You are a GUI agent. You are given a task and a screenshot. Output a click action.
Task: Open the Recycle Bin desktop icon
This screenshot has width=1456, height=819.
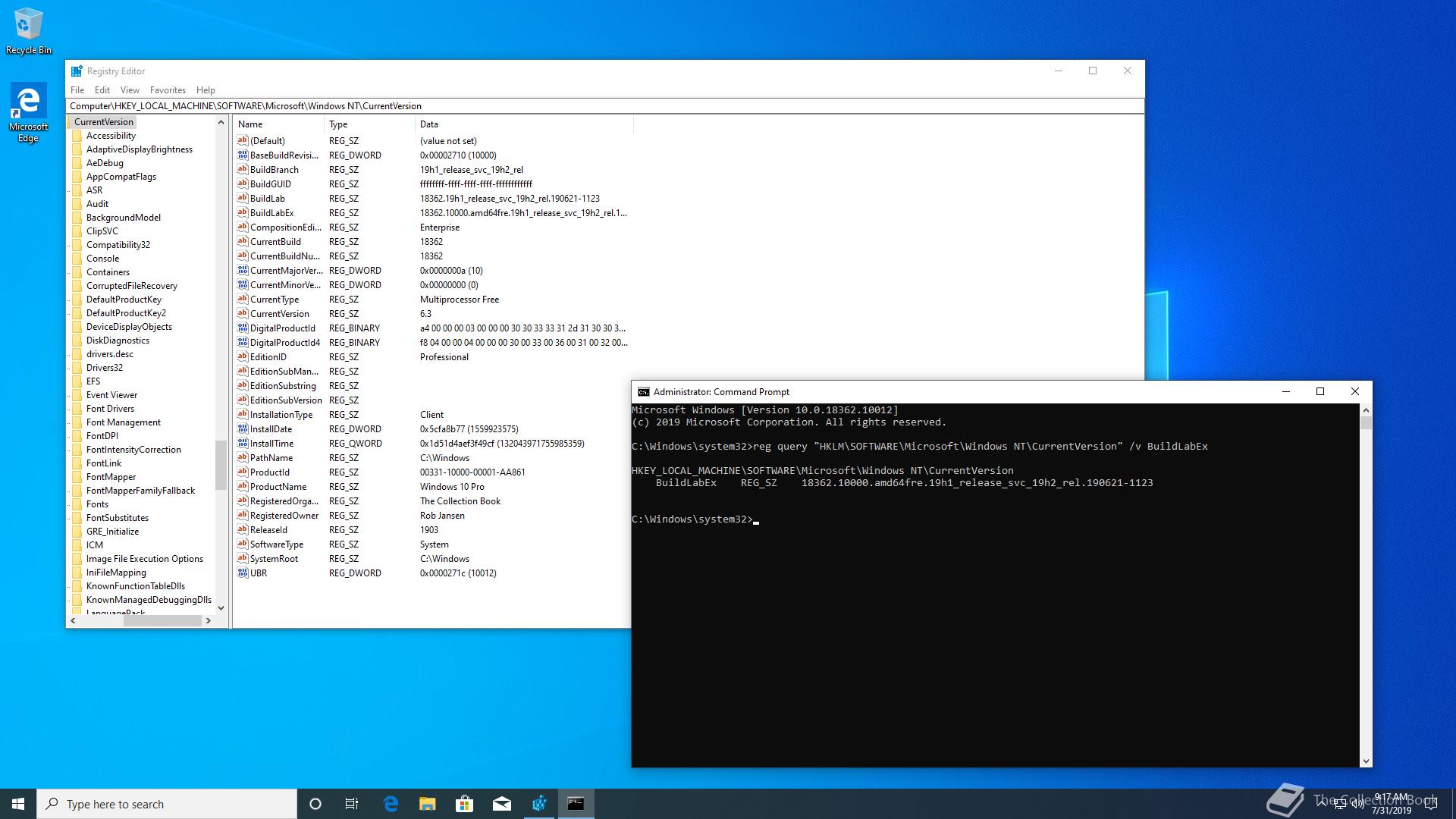[28, 30]
